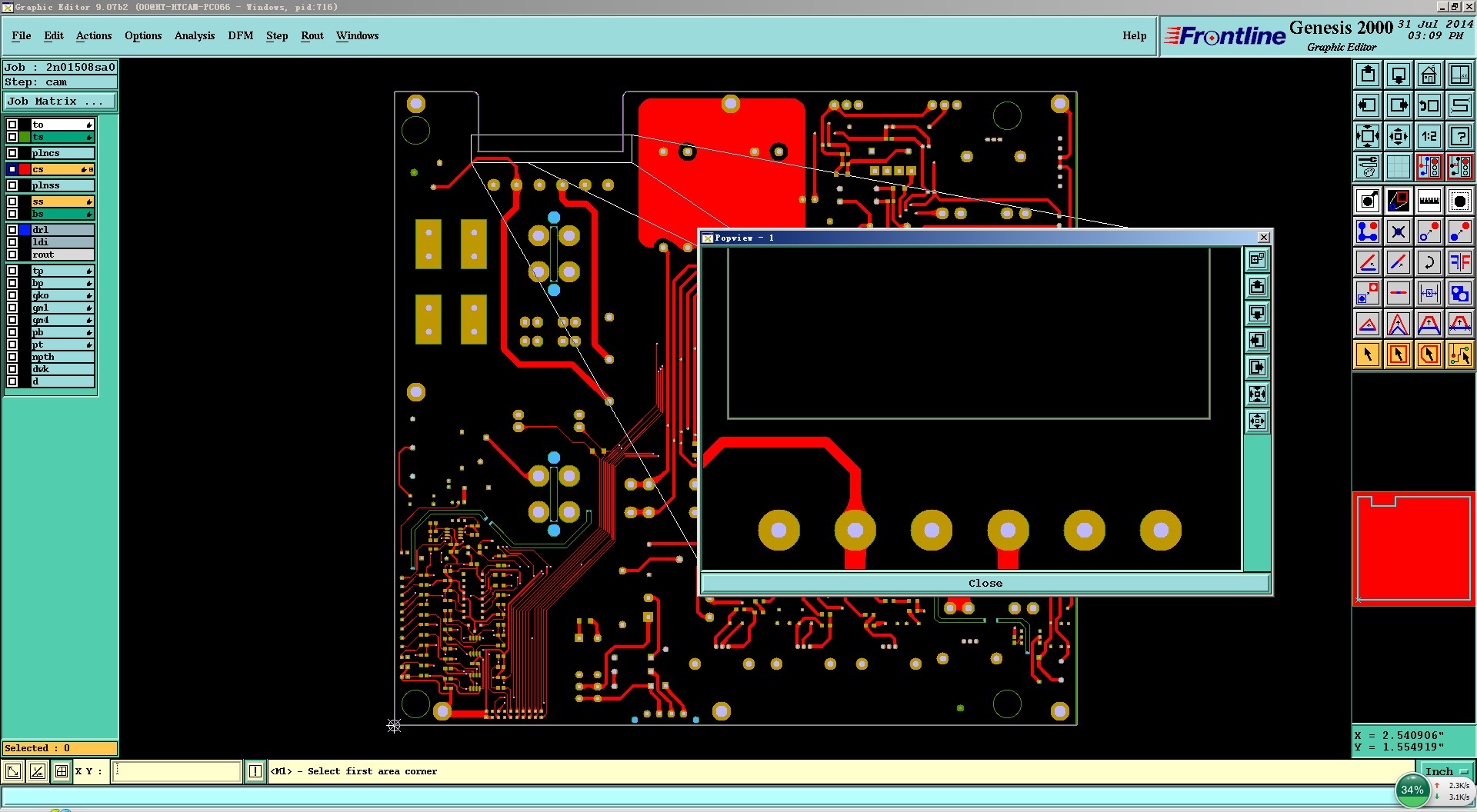Image resolution: width=1477 pixels, height=812 pixels.
Task: Click the Job Matrix button
Action: coord(60,101)
